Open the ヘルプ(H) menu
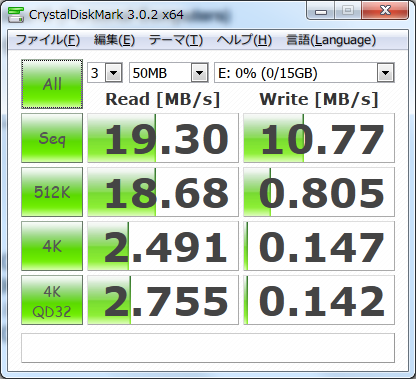The image size is (416, 379). 244,40
